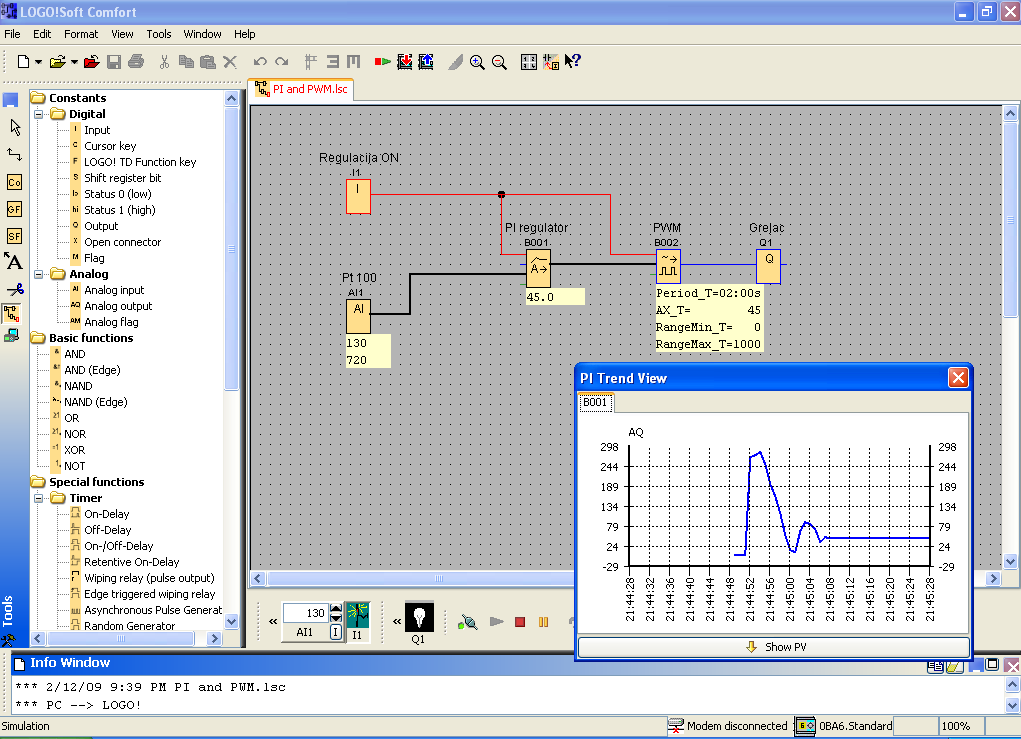Click the simulation start play button

tap(497, 622)
